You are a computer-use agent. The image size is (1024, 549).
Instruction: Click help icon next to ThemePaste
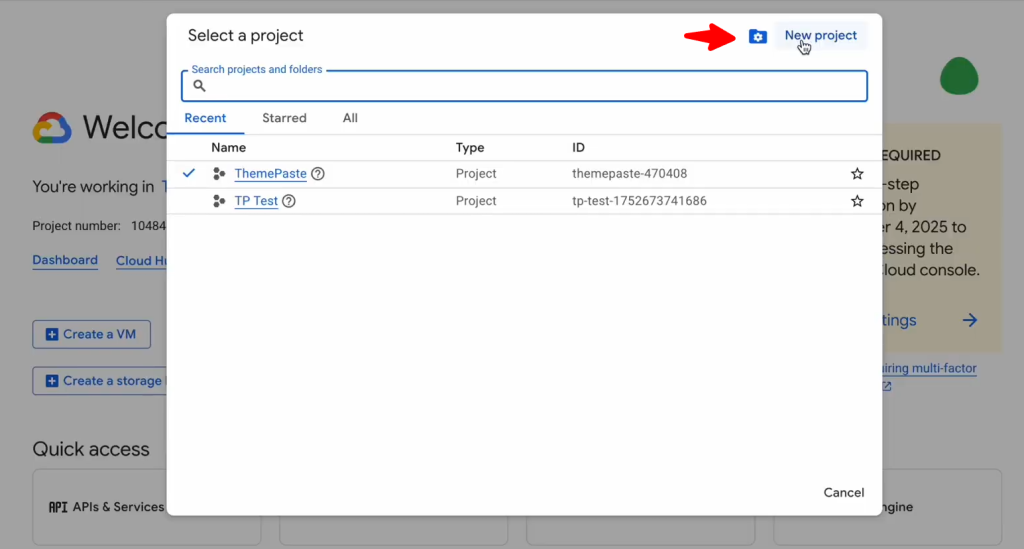coord(318,174)
